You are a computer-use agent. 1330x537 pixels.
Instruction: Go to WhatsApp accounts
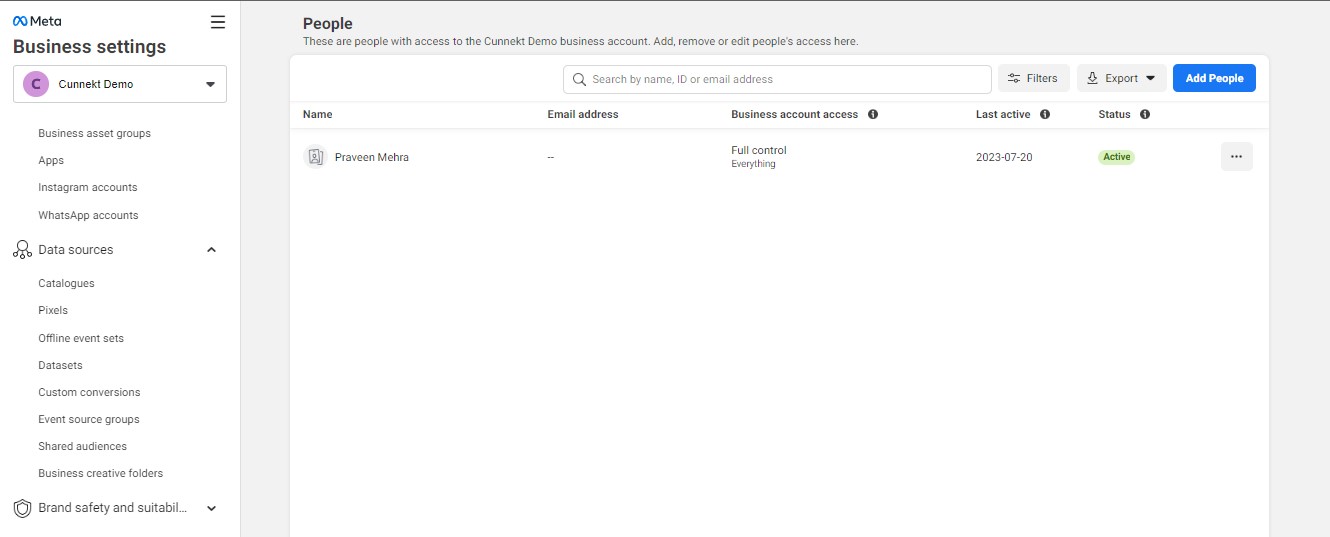[x=88, y=215]
